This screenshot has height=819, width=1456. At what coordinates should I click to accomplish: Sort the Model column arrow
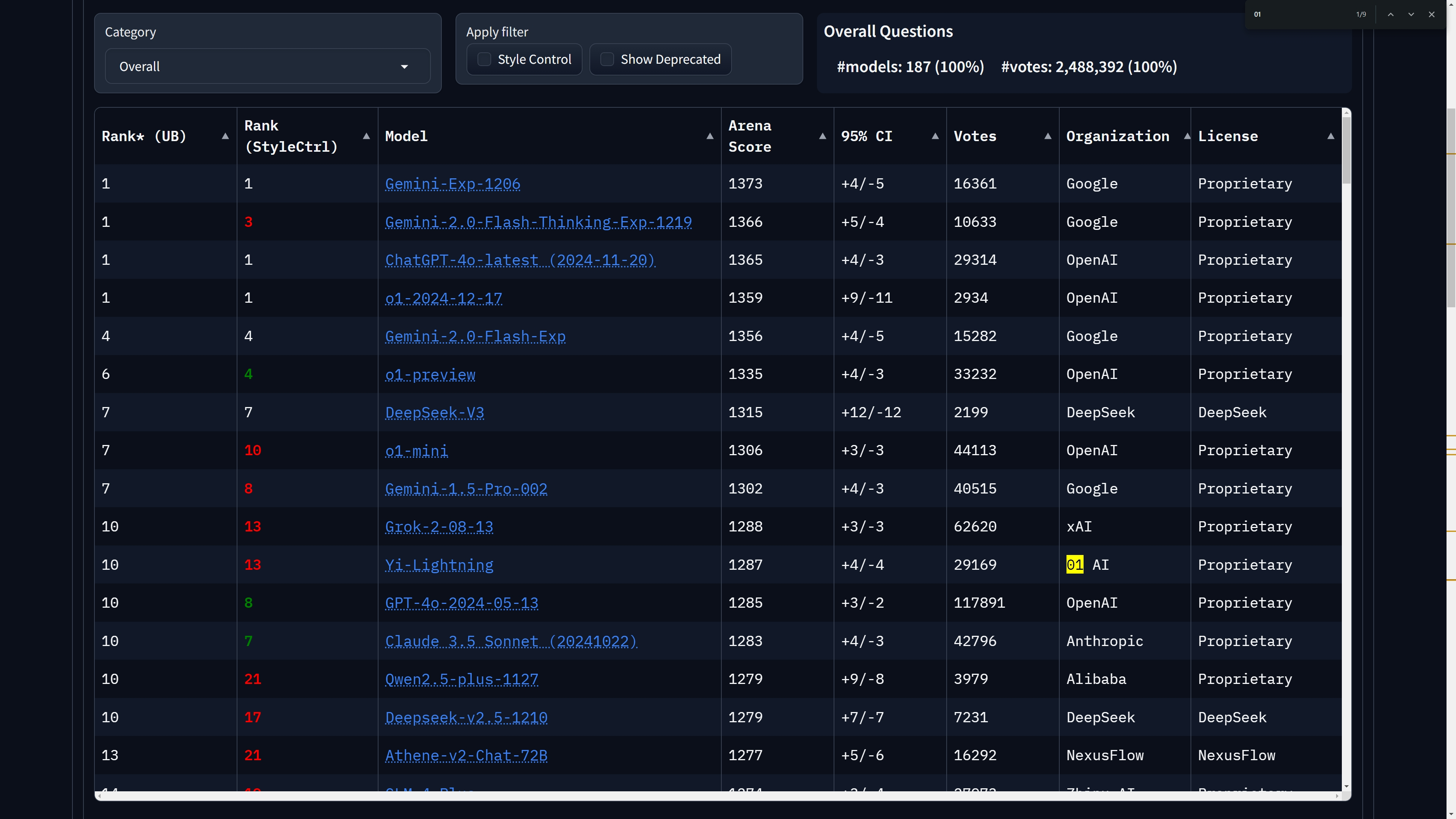(709, 136)
